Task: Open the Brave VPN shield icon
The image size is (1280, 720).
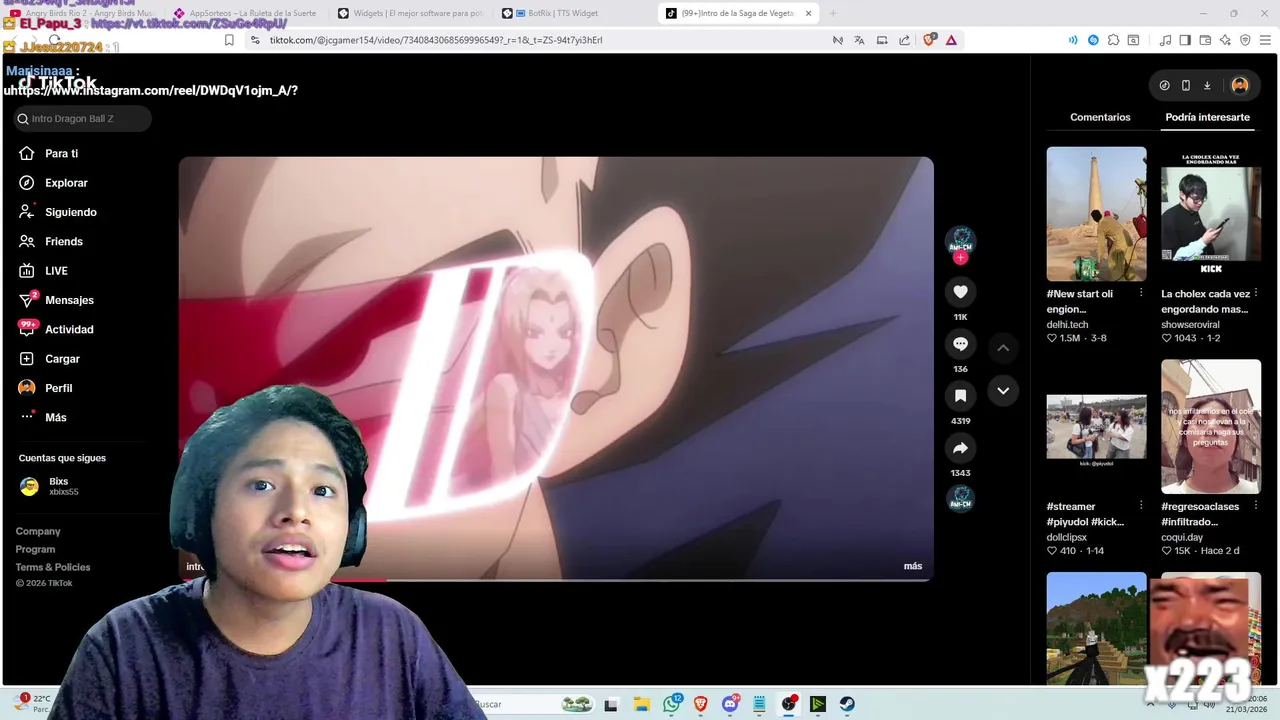Action: [1245, 40]
